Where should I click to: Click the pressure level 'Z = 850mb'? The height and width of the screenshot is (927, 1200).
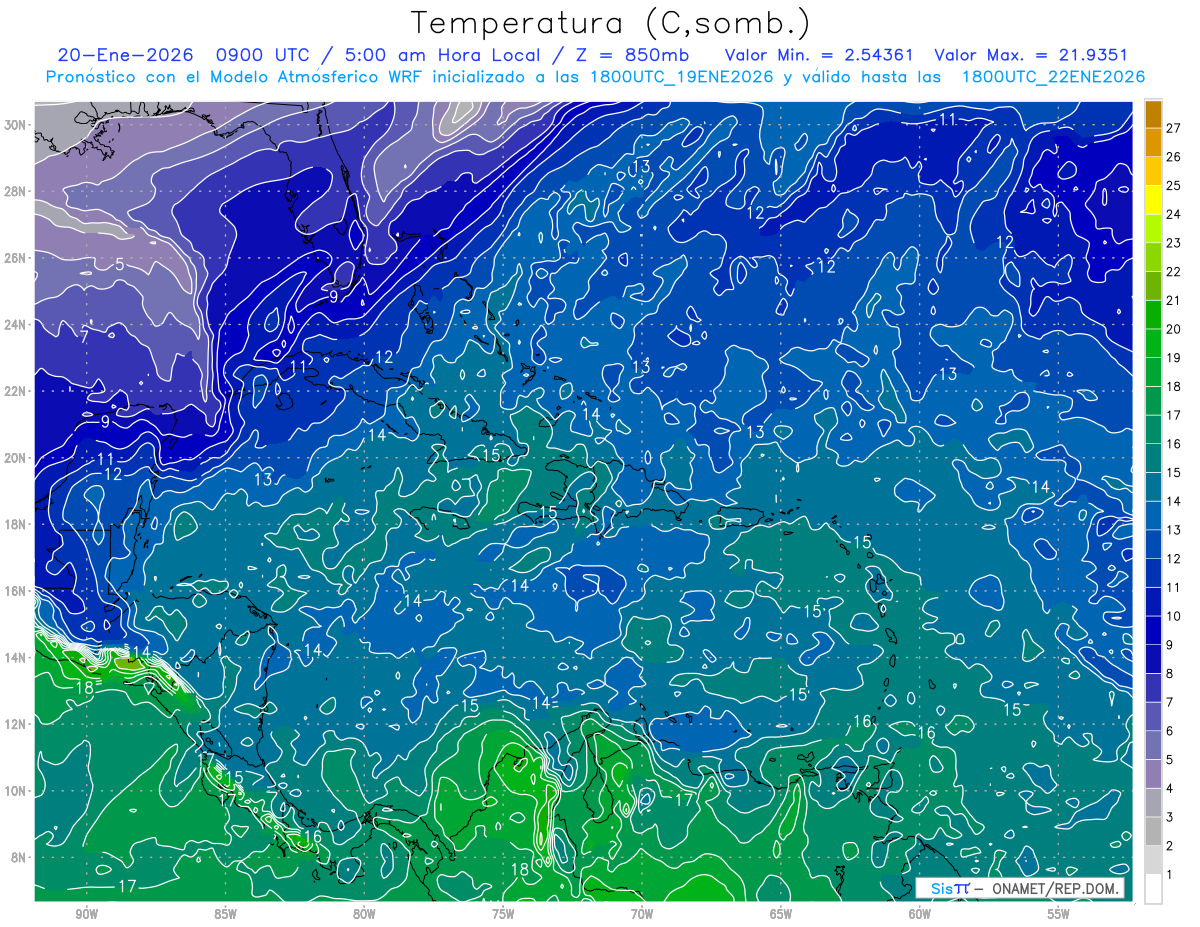click(x=632, y=55)
